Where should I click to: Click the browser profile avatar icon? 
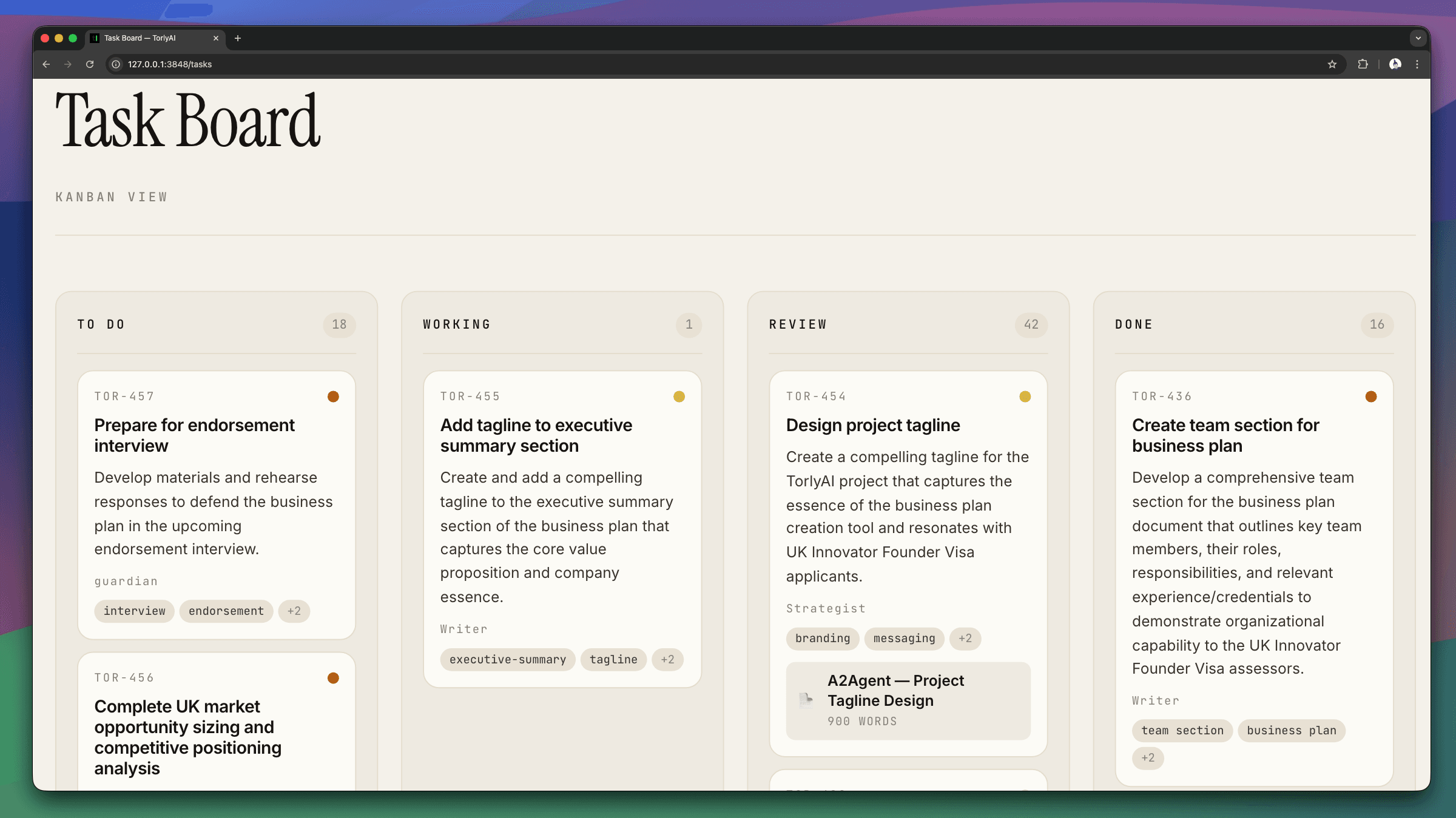coord(1395,64)
